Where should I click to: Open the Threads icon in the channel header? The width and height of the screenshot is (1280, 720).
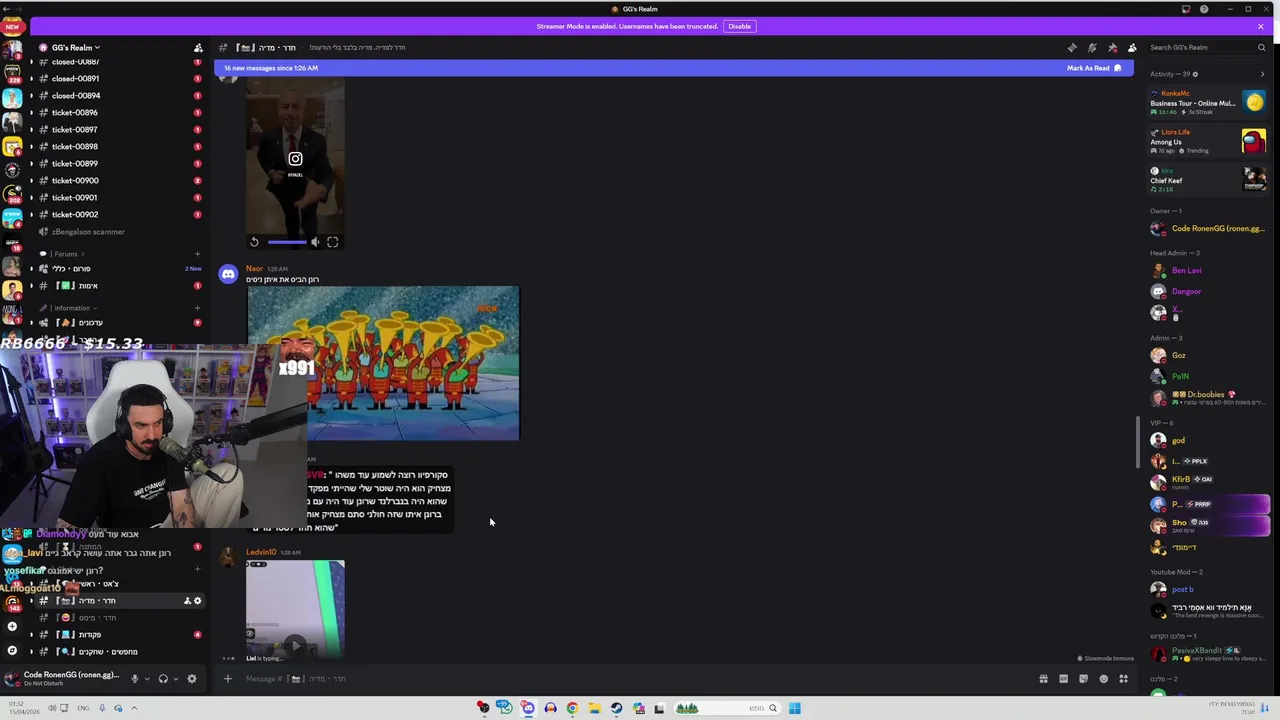click(x=1072, y=47)
